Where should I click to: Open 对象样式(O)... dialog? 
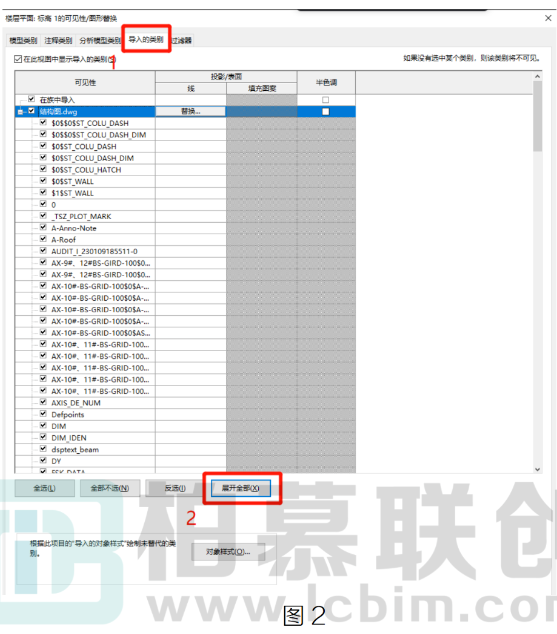[x=228, y=552]
